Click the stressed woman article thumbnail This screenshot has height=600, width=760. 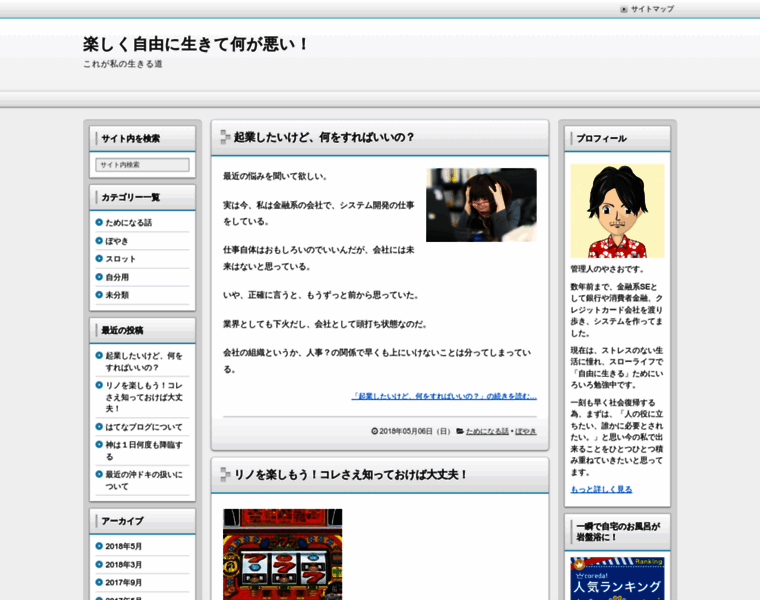coord(481,205)
